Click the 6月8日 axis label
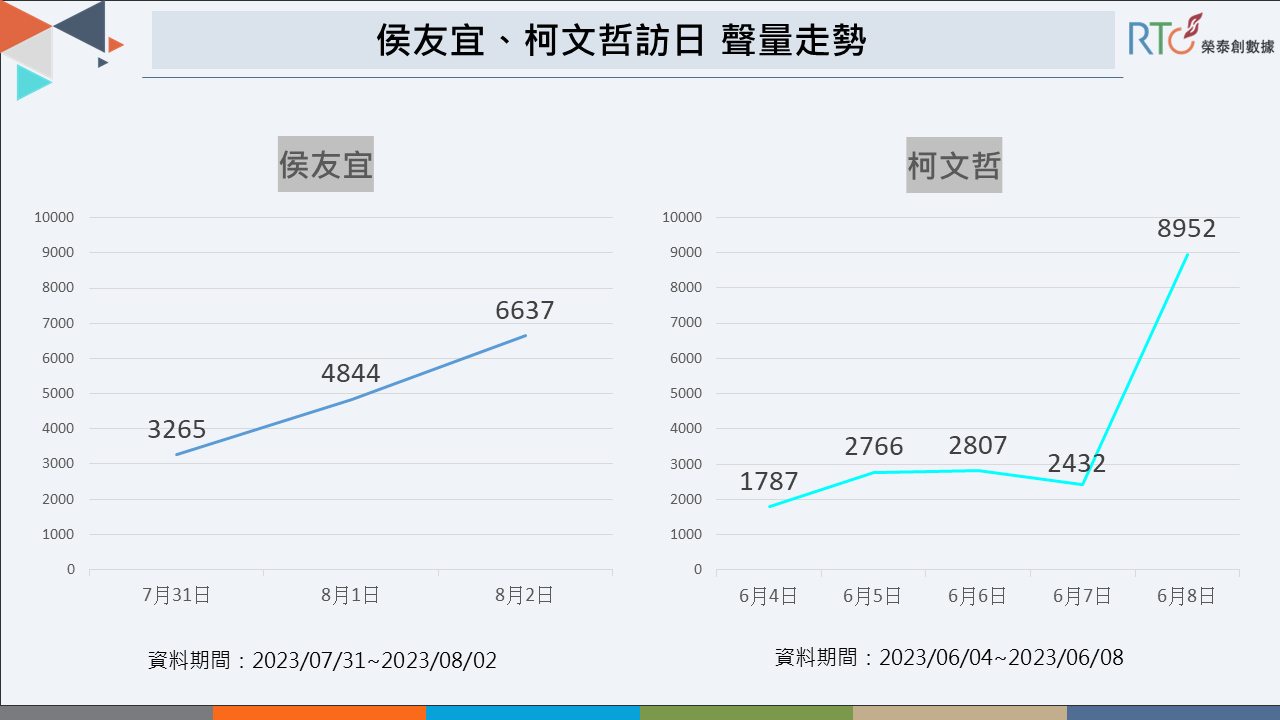Screen dimensions: 1280x720 (x=1187, y=596)
